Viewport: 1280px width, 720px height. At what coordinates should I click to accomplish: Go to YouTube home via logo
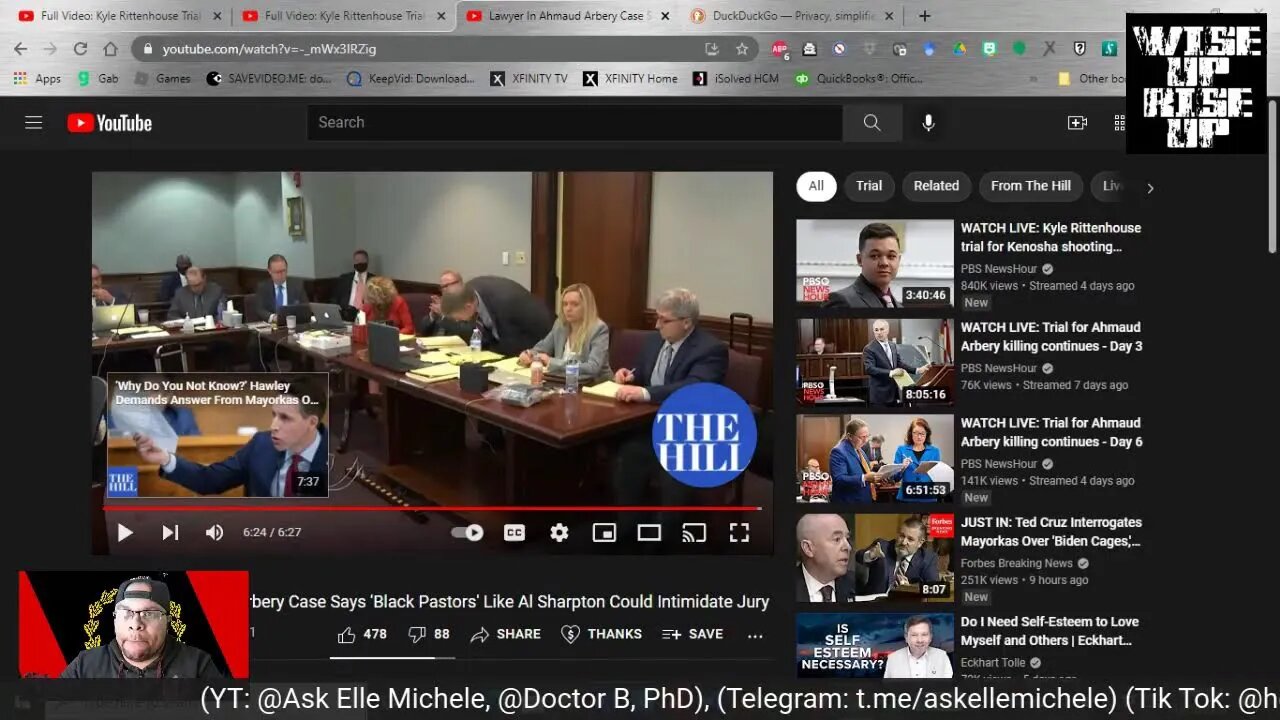coord(110,123)
